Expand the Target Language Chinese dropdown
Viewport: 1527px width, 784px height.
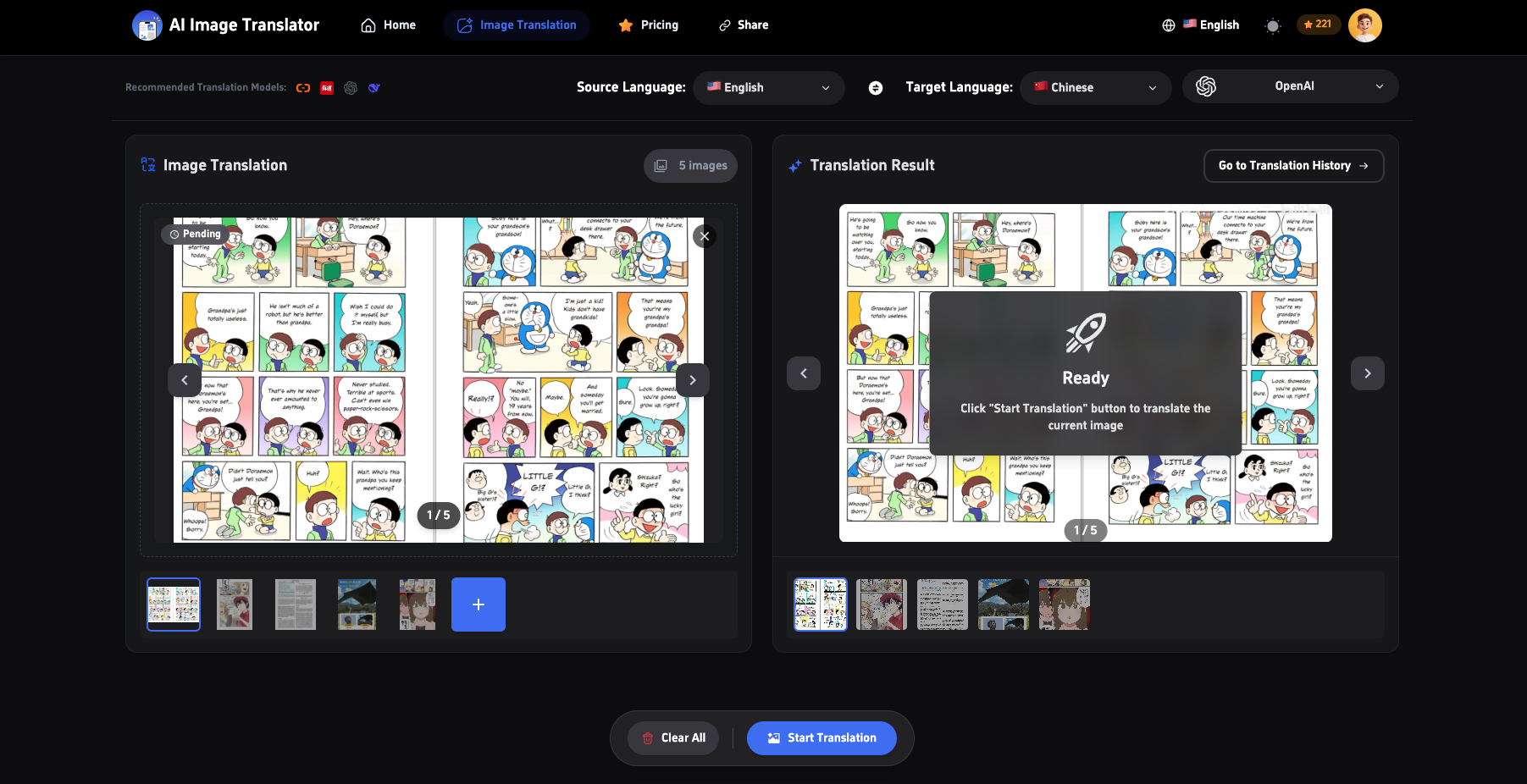(x=1095, y=87)
